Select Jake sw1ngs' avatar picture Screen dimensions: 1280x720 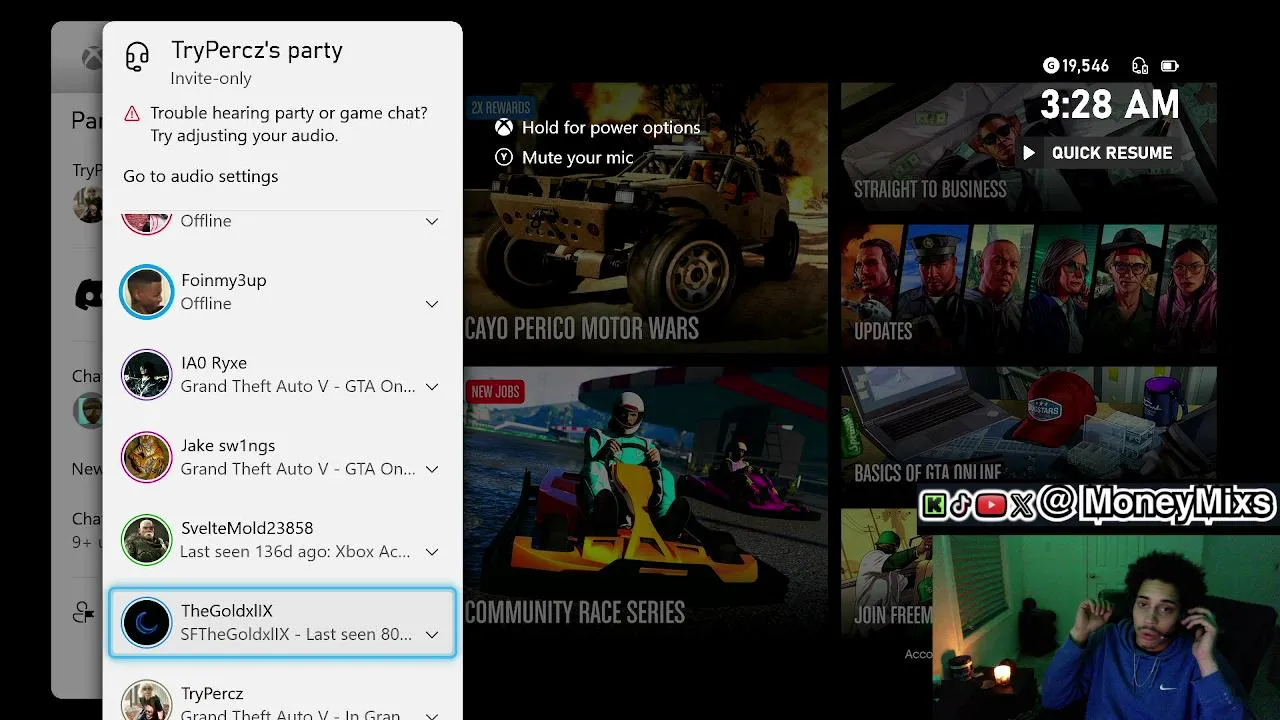146,458
